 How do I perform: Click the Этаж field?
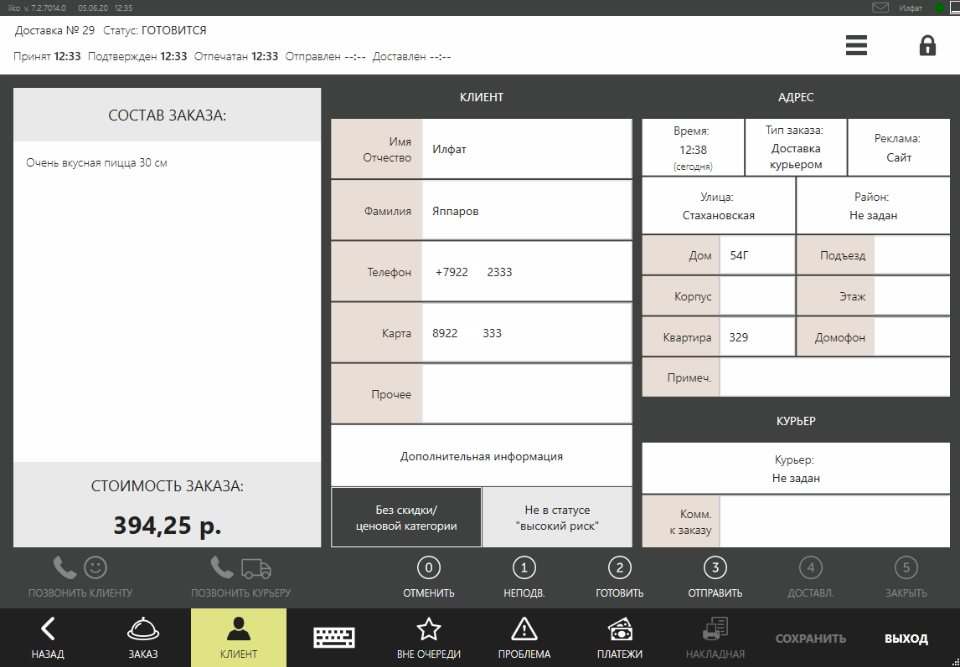[x=912, y=296]
